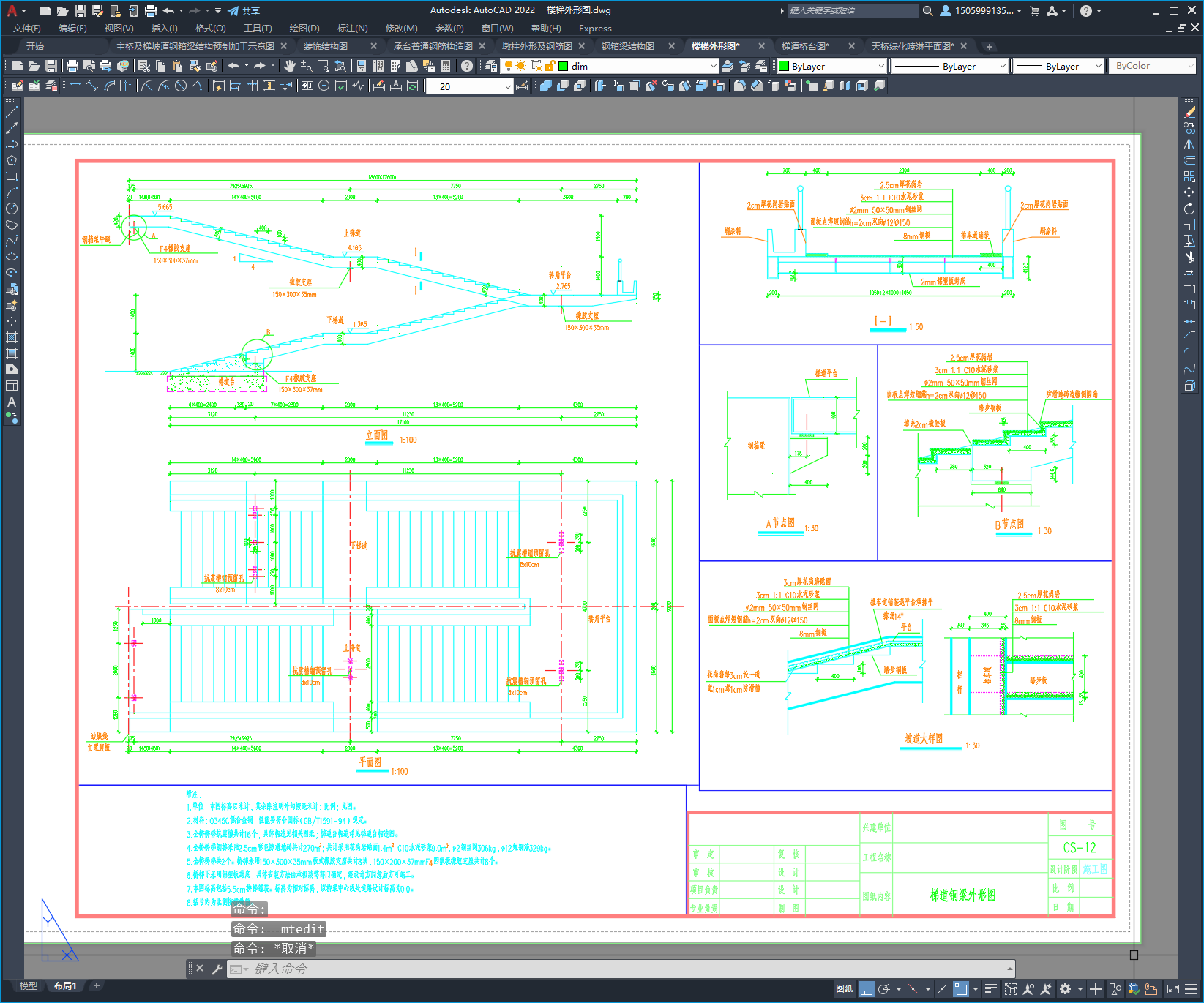Open the 文件(F) menu
Viewport: 1204px width, 1003px height.
27,29
